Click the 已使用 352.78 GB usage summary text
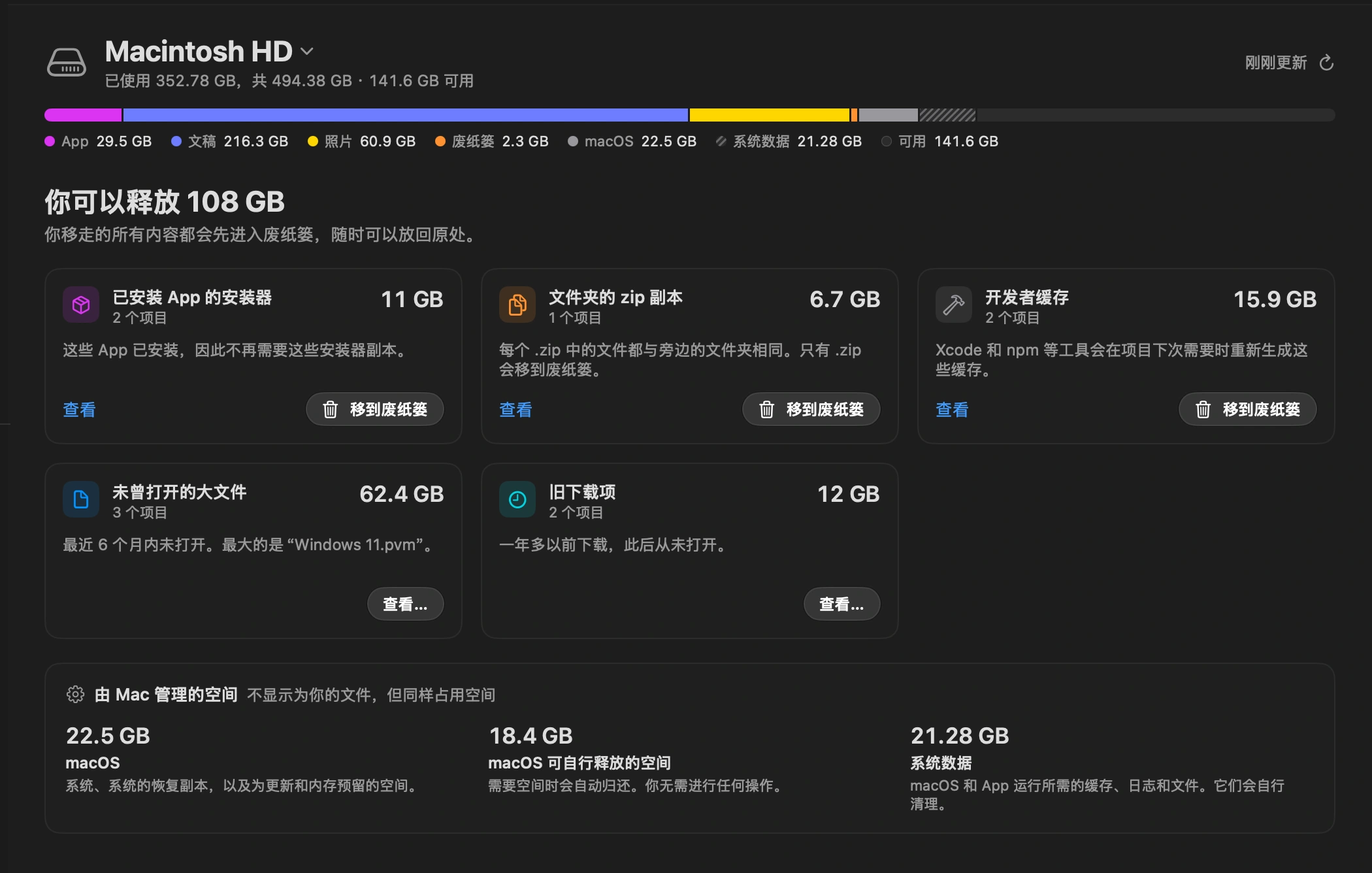1372x873 pixels. pos(289,80)
